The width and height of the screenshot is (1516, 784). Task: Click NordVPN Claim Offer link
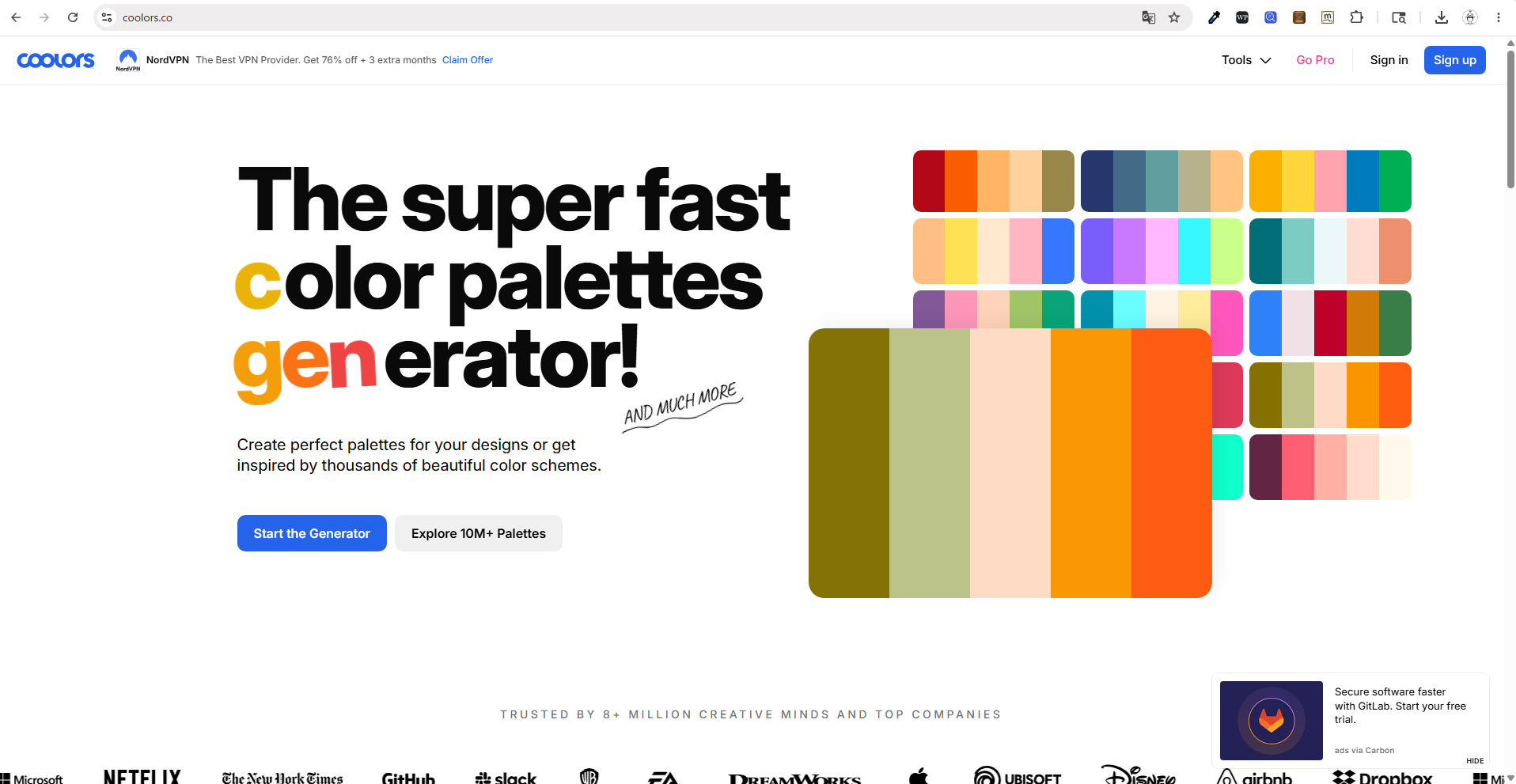click(468, 60)
